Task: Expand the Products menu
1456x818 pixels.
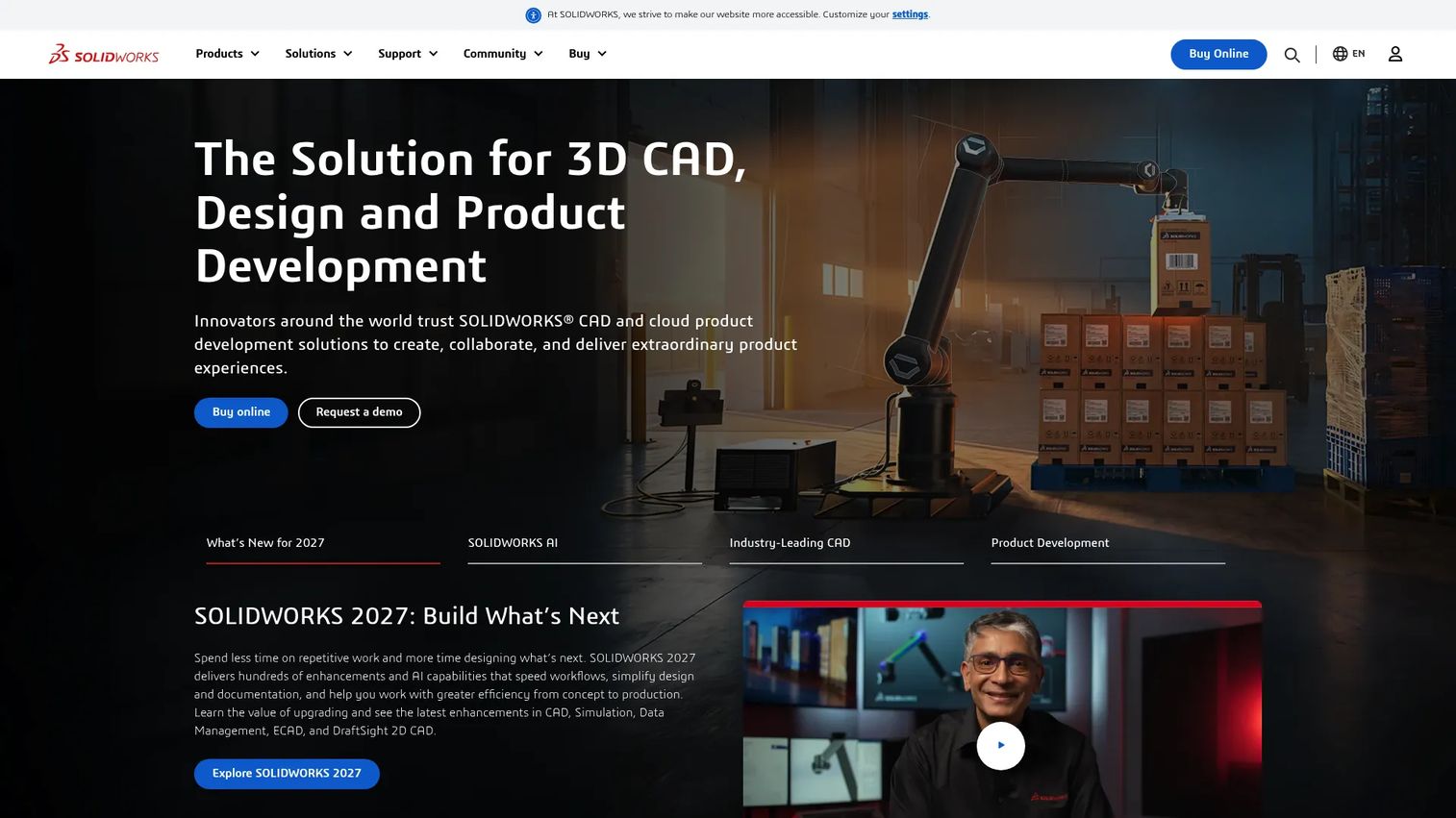Action: pyautogui.click(x=228, y=54)
